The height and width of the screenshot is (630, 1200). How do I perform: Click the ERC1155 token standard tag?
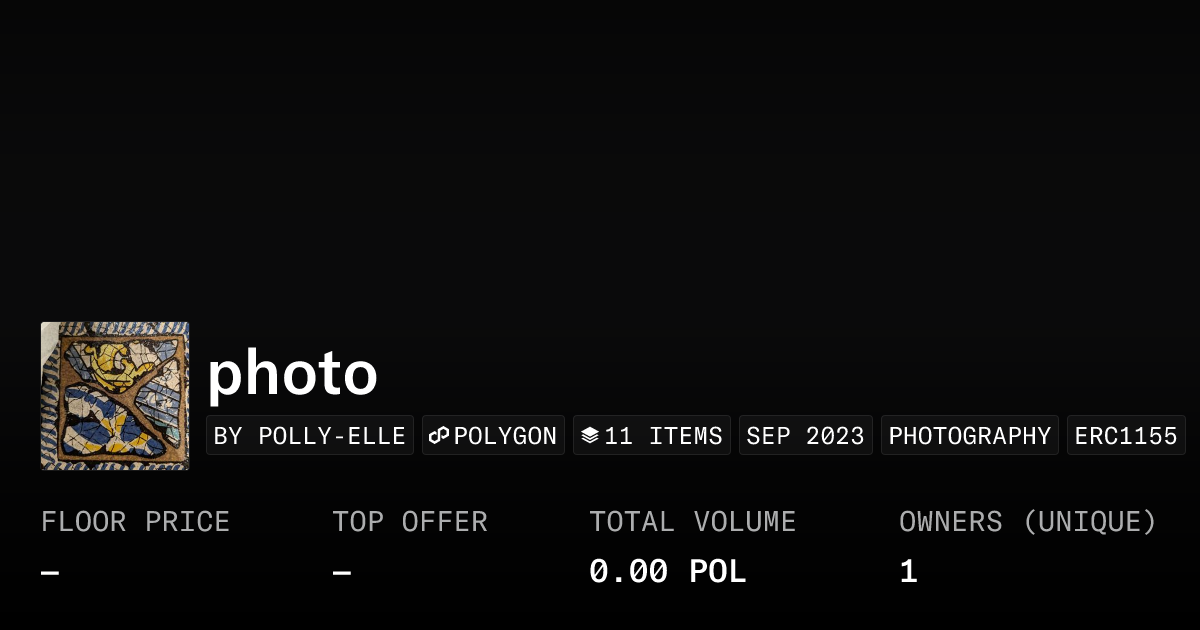coord(1126,436)
